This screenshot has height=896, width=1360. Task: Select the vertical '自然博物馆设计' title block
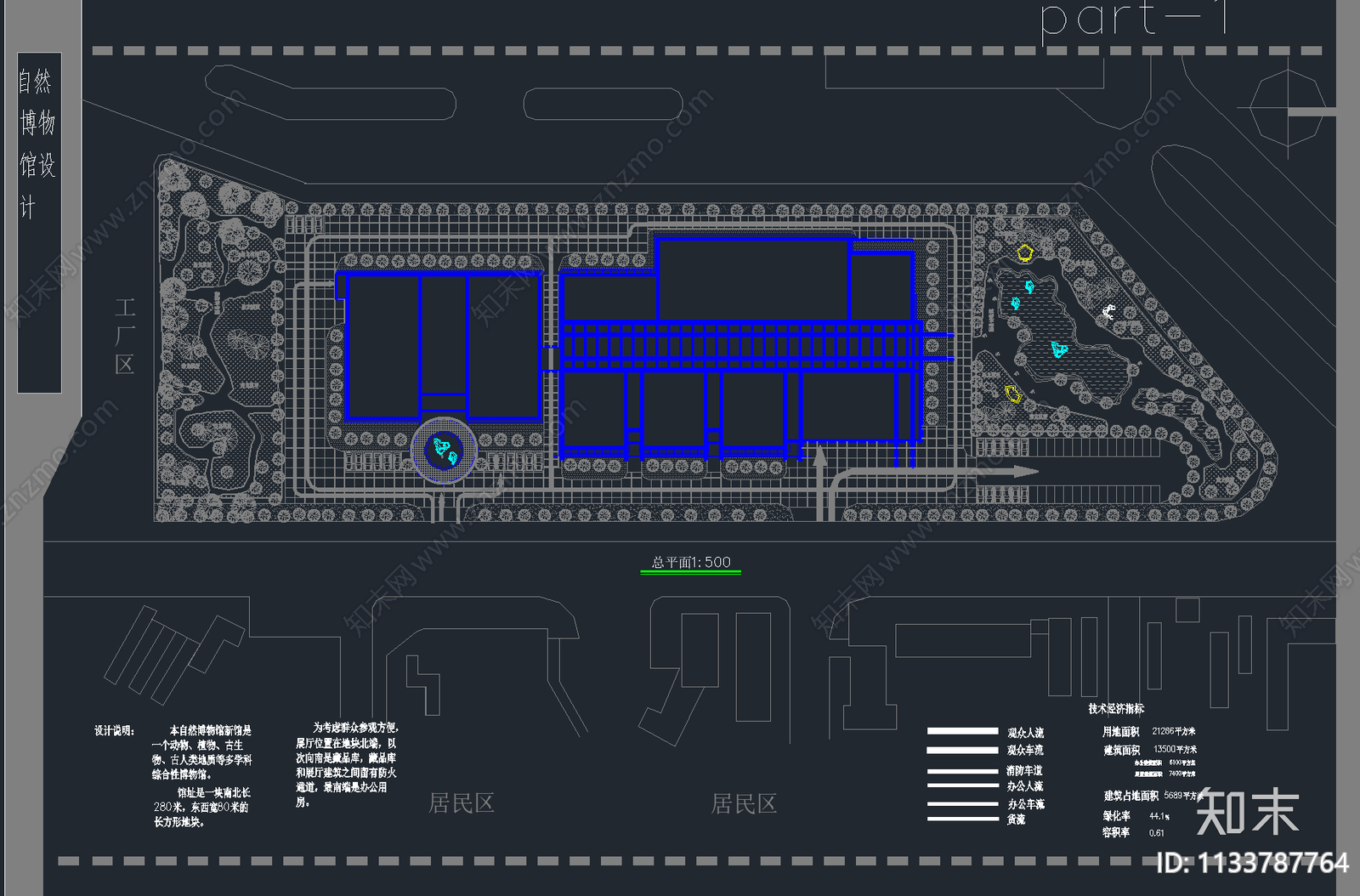click(x=39, y=223)
